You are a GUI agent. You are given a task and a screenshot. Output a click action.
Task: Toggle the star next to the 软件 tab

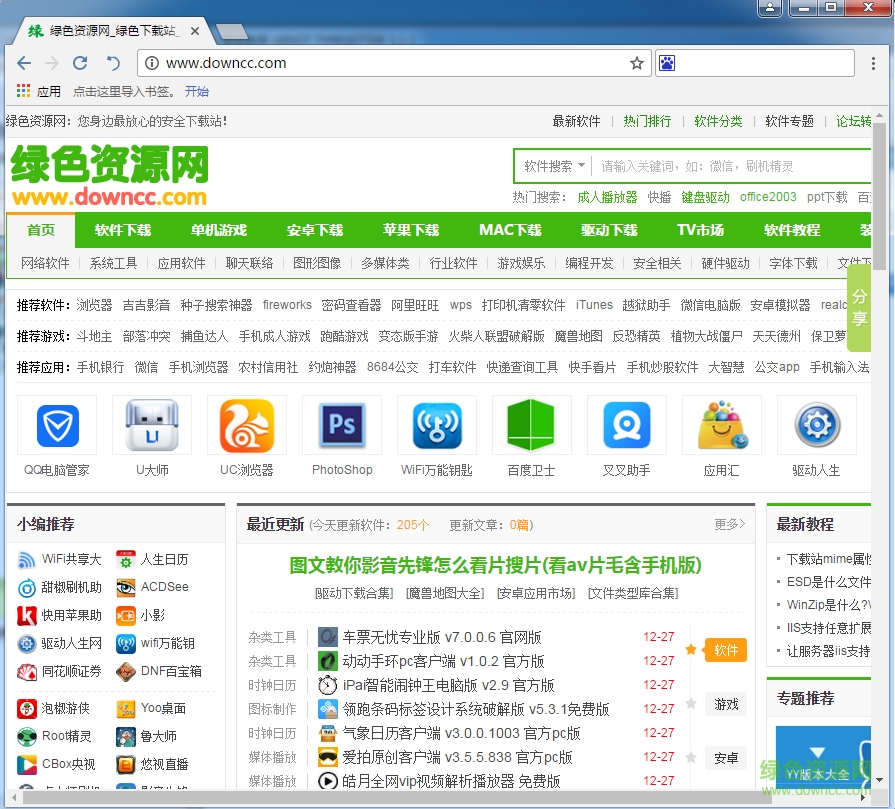[690, 650]
